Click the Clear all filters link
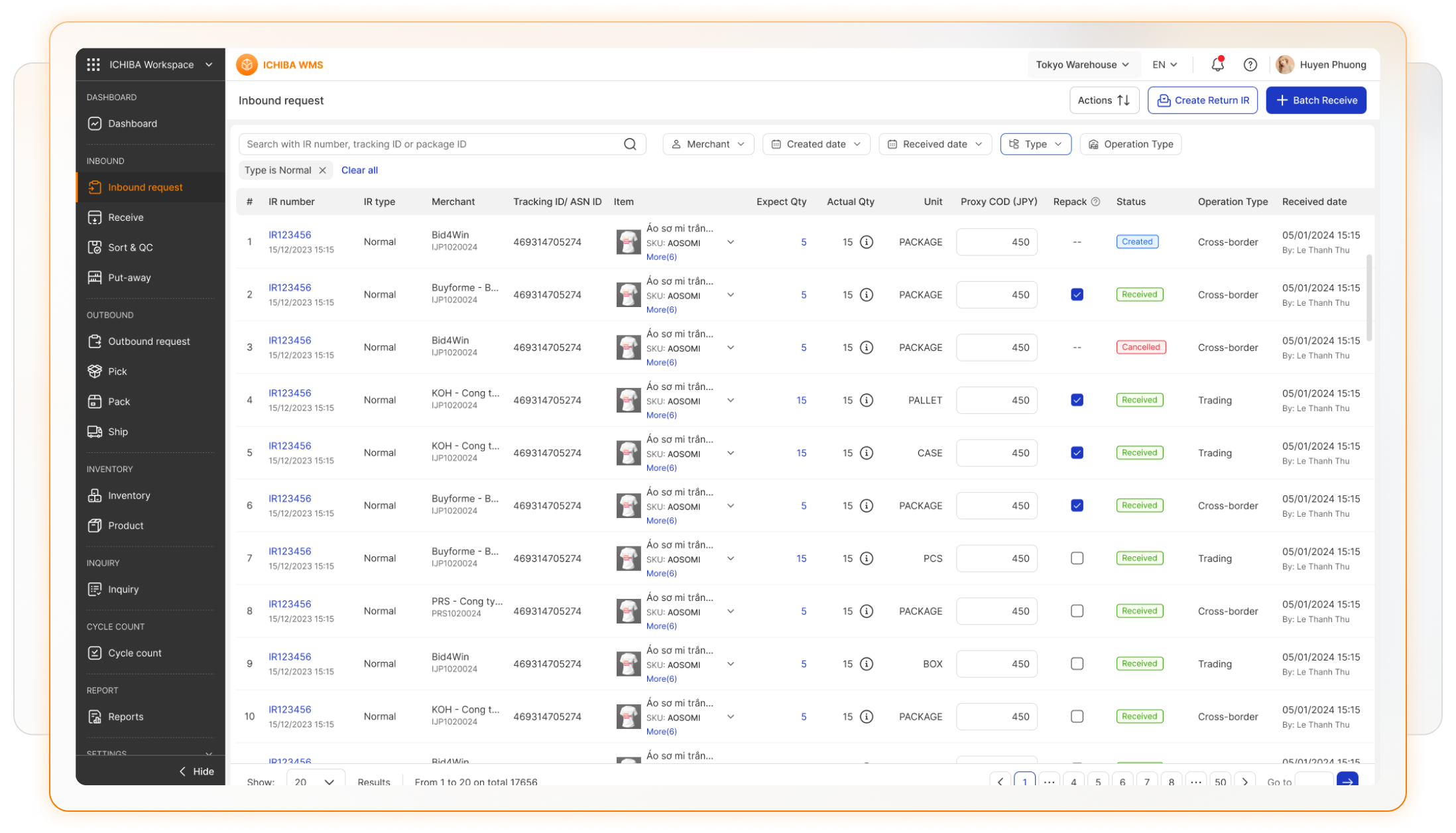The width and height of the screenshot is (1456, 833). [x=359, y=170]
